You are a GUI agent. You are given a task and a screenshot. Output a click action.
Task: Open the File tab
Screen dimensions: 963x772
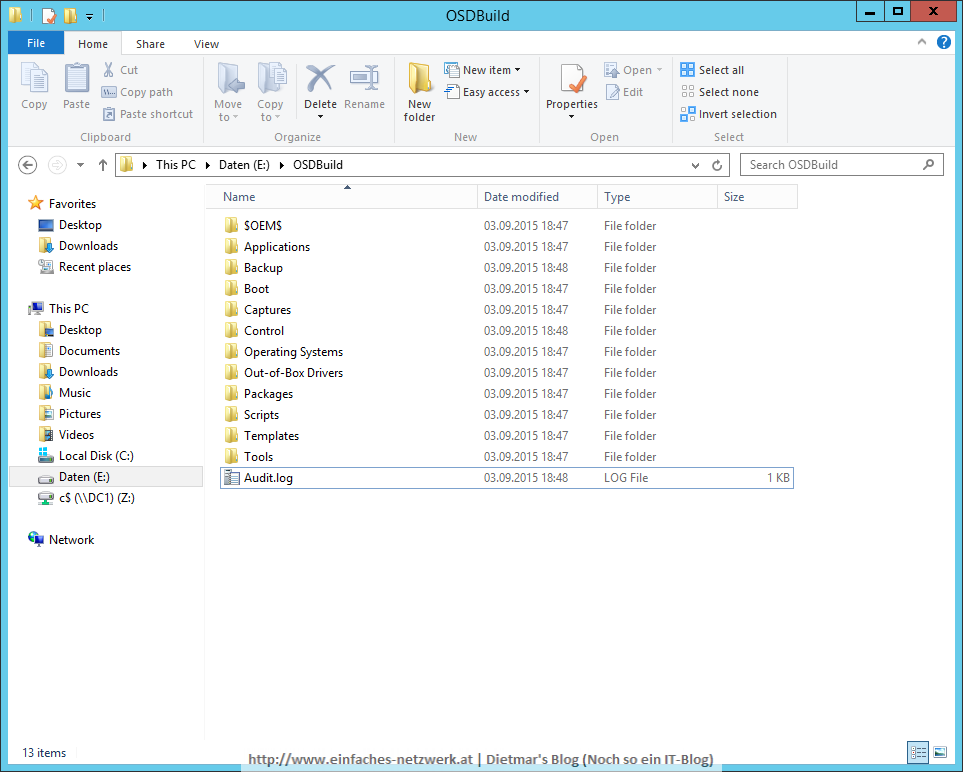pyautogui.click(x=36, y=43)
